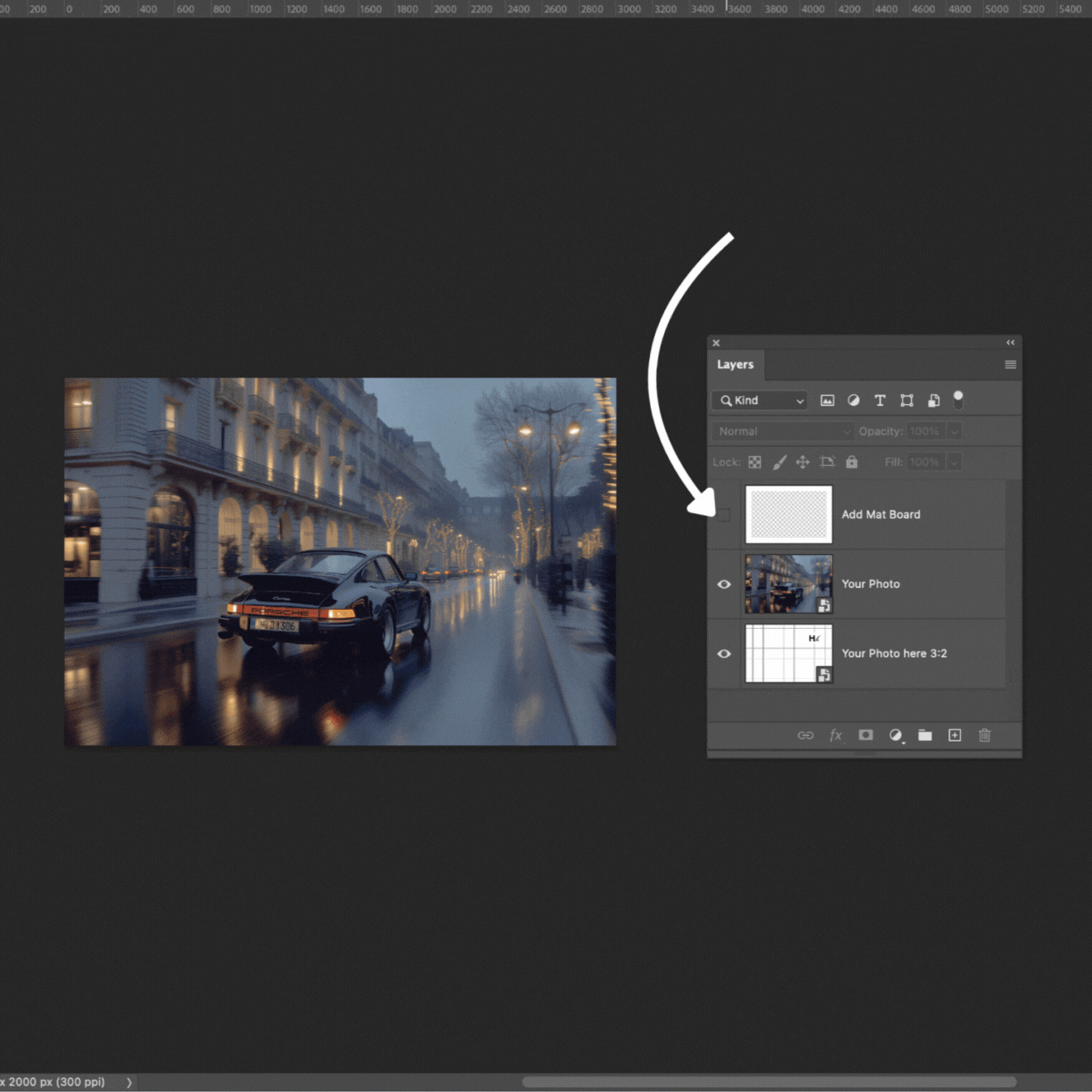The height and width of the screenshot is (1092, 1092).
Task: Create new group folder icon
Action: click(925, 735)
